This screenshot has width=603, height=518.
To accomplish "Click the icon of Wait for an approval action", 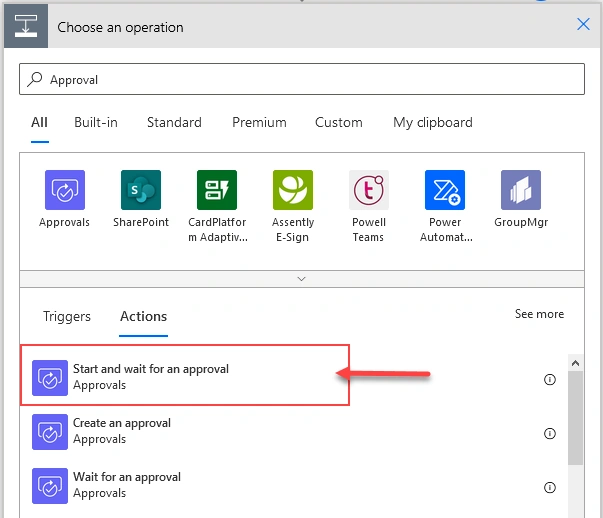I will coord(50,486).
